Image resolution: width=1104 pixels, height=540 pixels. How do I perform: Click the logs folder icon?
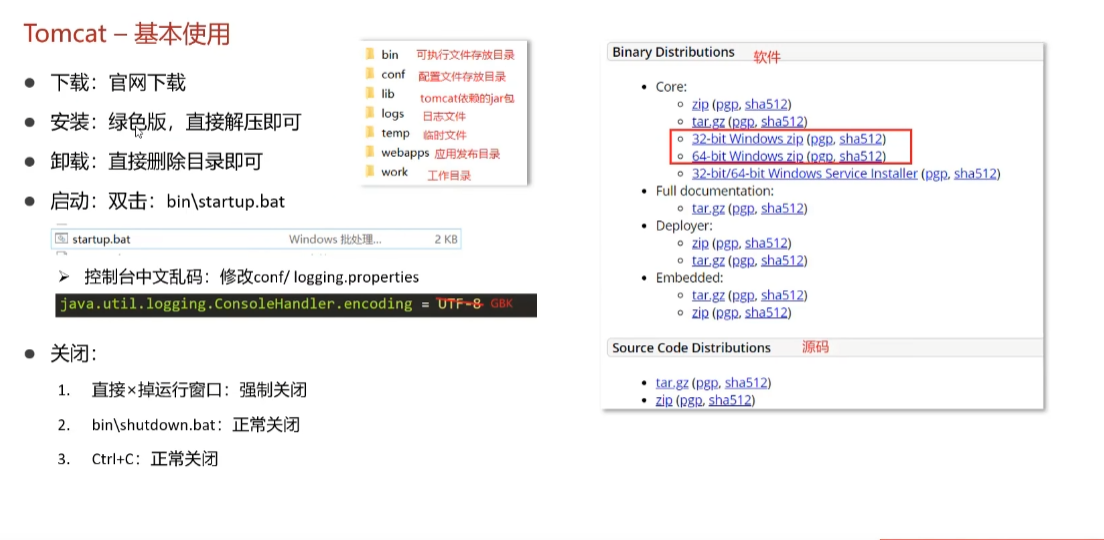coord(370,113)
